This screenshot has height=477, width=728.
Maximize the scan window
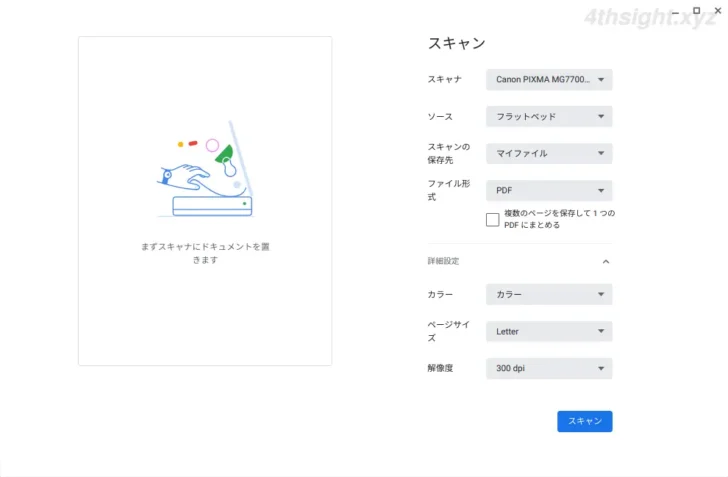pyautogui.click(x=696, y=10)
